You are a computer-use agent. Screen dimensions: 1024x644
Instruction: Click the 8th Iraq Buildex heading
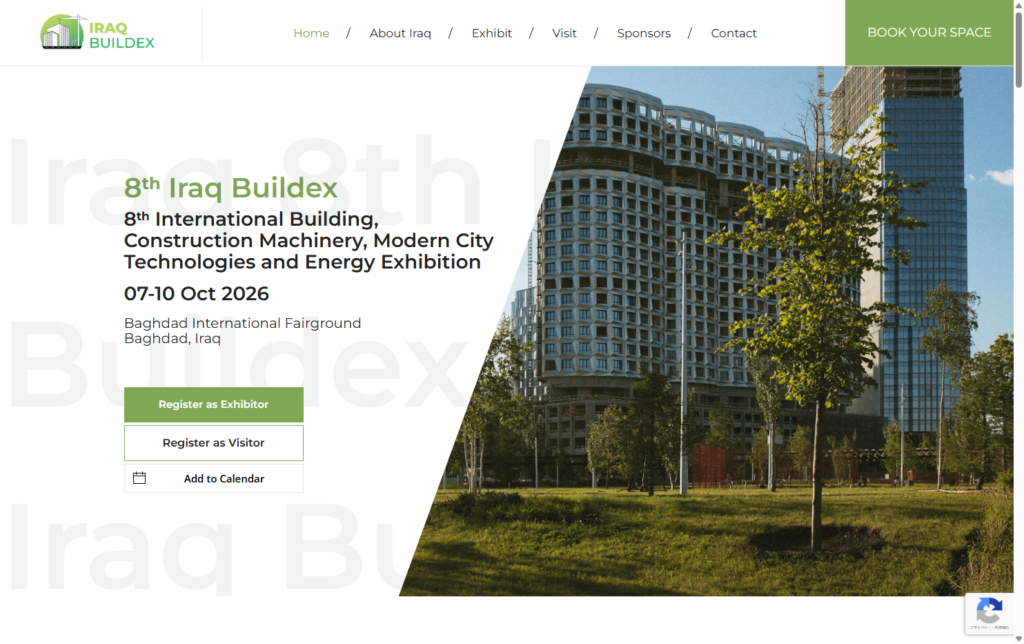coord(231,188)
